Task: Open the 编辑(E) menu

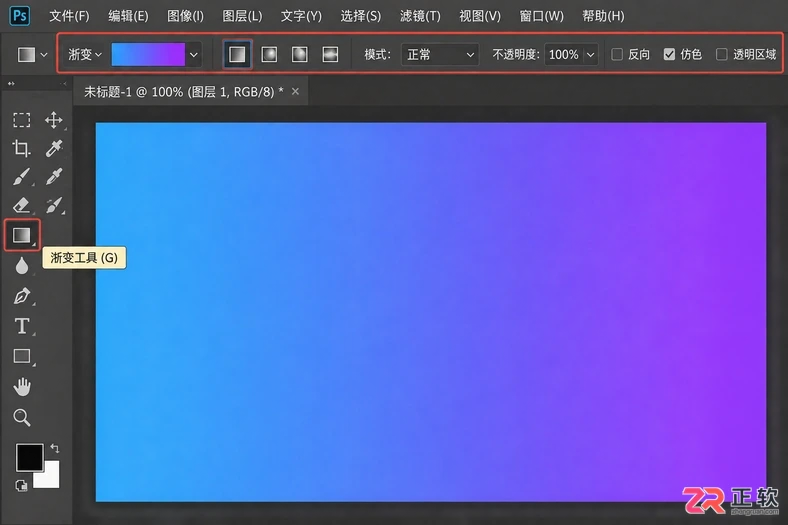Action: [128, 16]
